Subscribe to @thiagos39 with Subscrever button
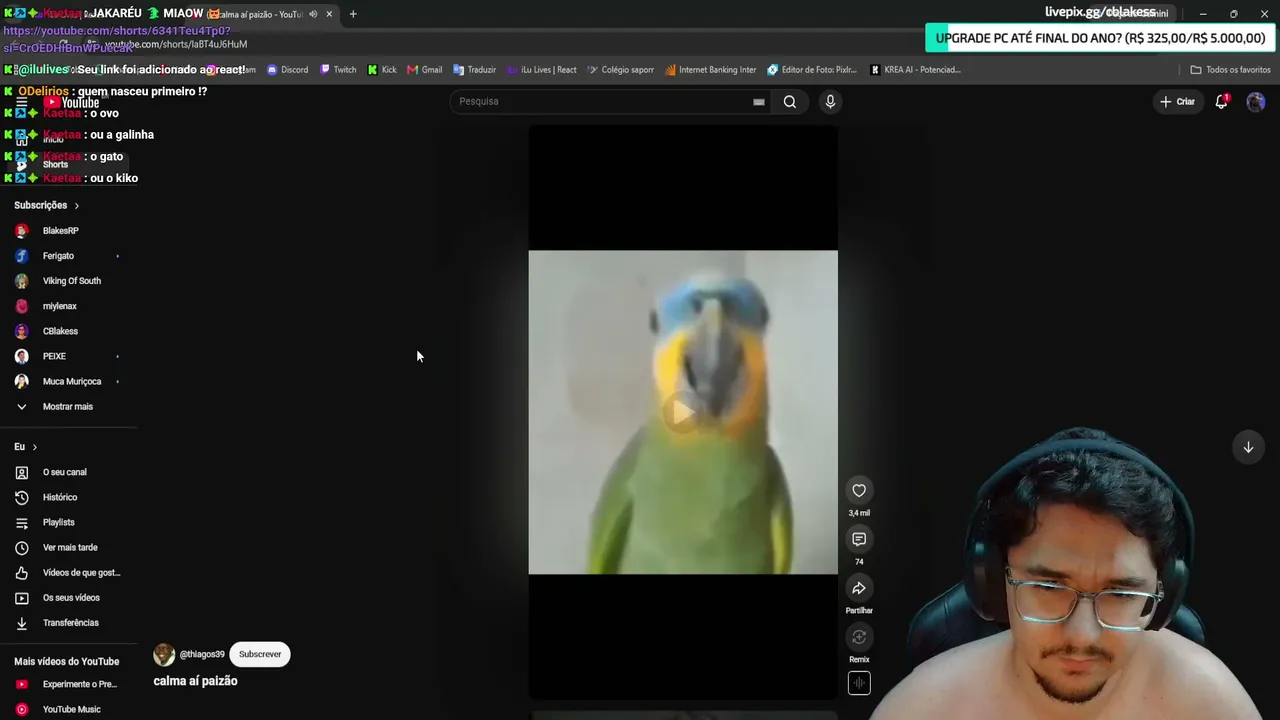Screen dimensions: 1280x720 pyautogui.click(x=260, y=654)
